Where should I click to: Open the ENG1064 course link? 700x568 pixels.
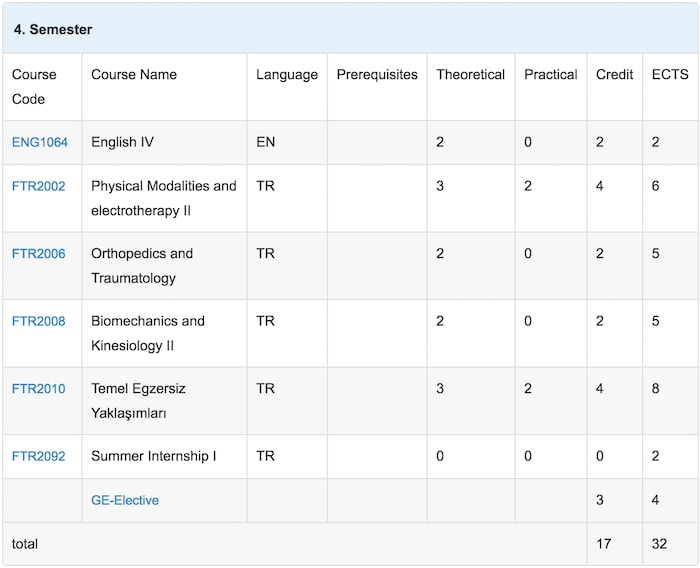(x=40, y=142)
